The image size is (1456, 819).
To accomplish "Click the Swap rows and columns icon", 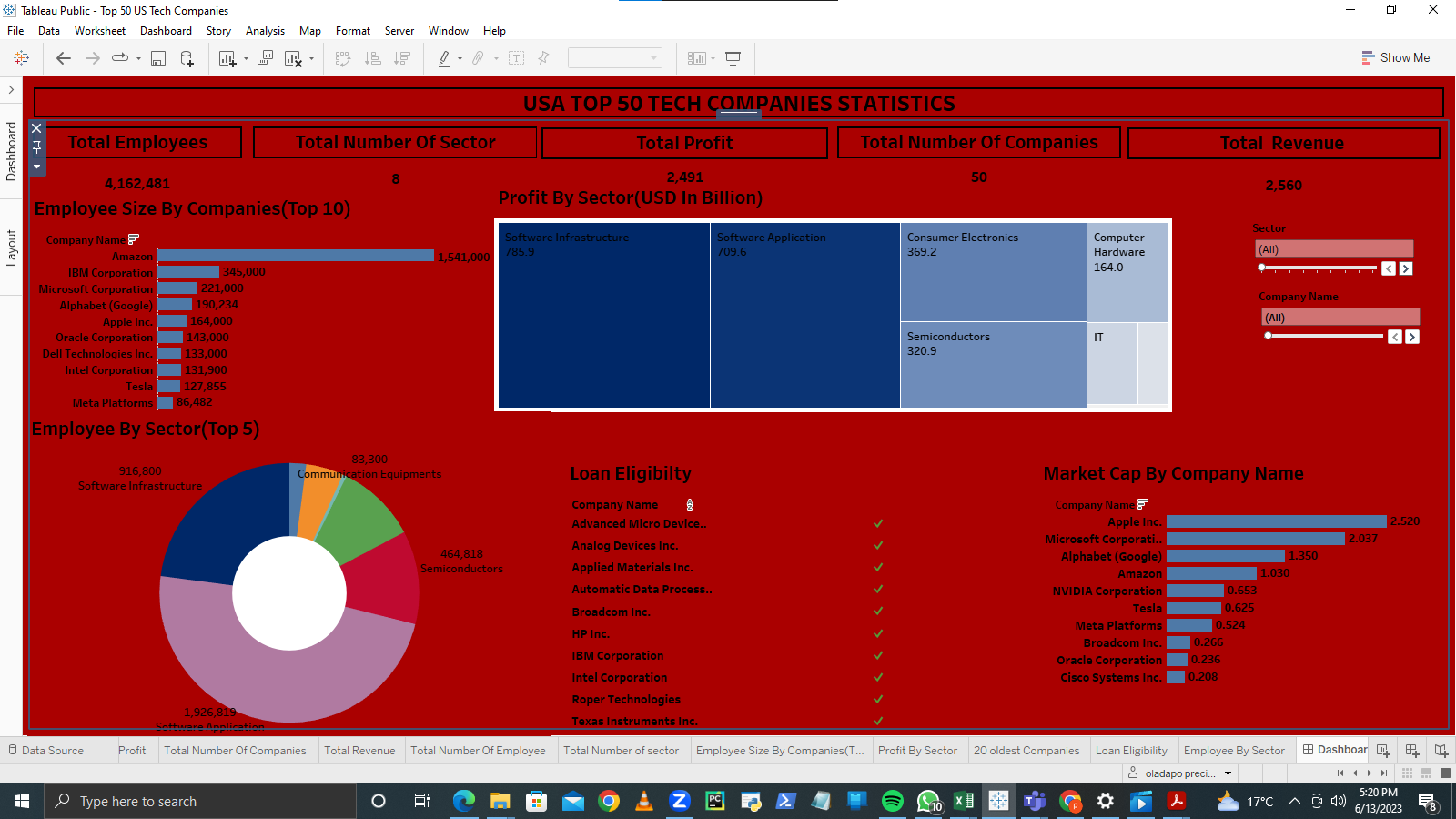I will [343, 58].
